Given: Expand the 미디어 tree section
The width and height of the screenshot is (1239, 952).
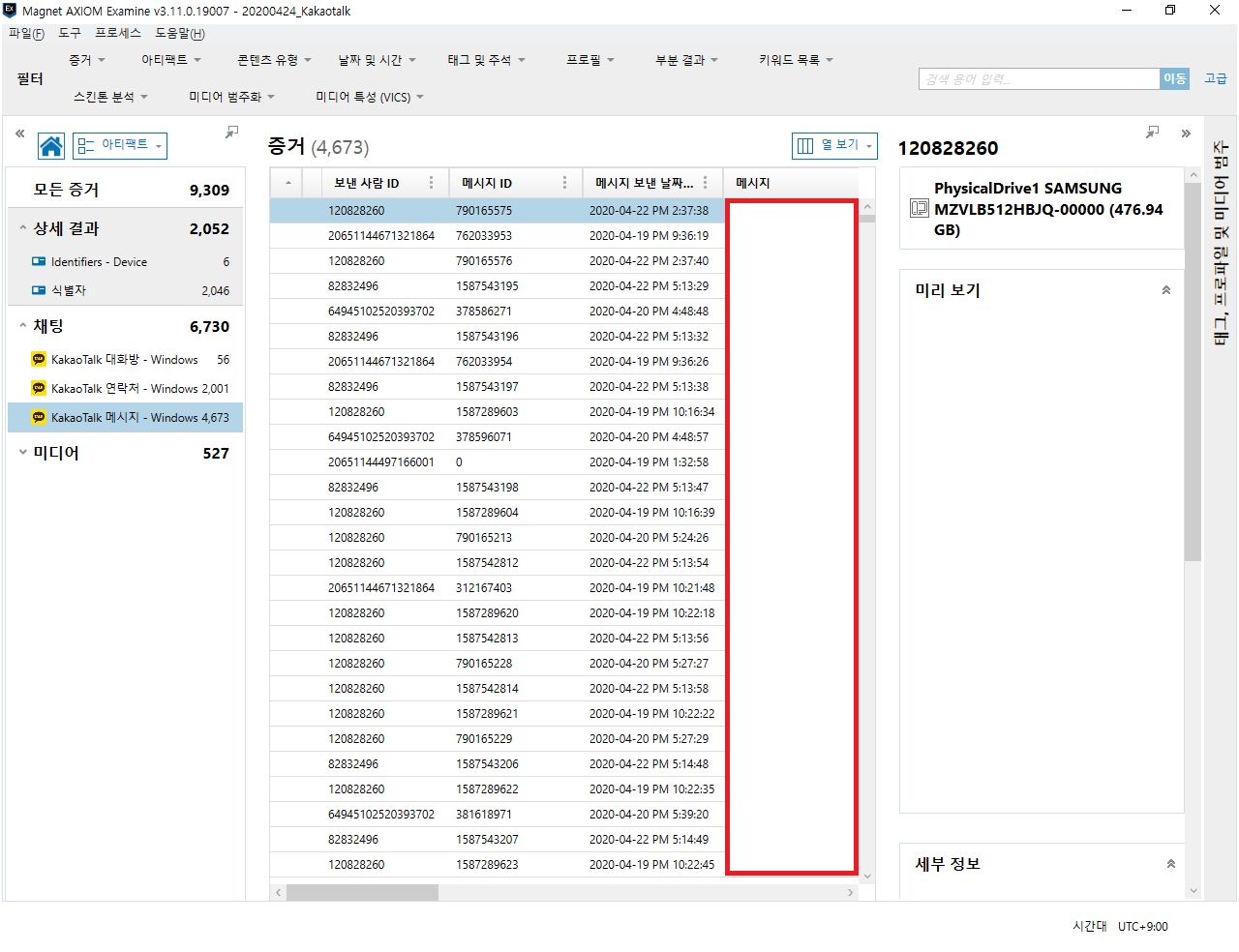Looking at the screenshot, I should pyautogui.click(x=22, y=452).
